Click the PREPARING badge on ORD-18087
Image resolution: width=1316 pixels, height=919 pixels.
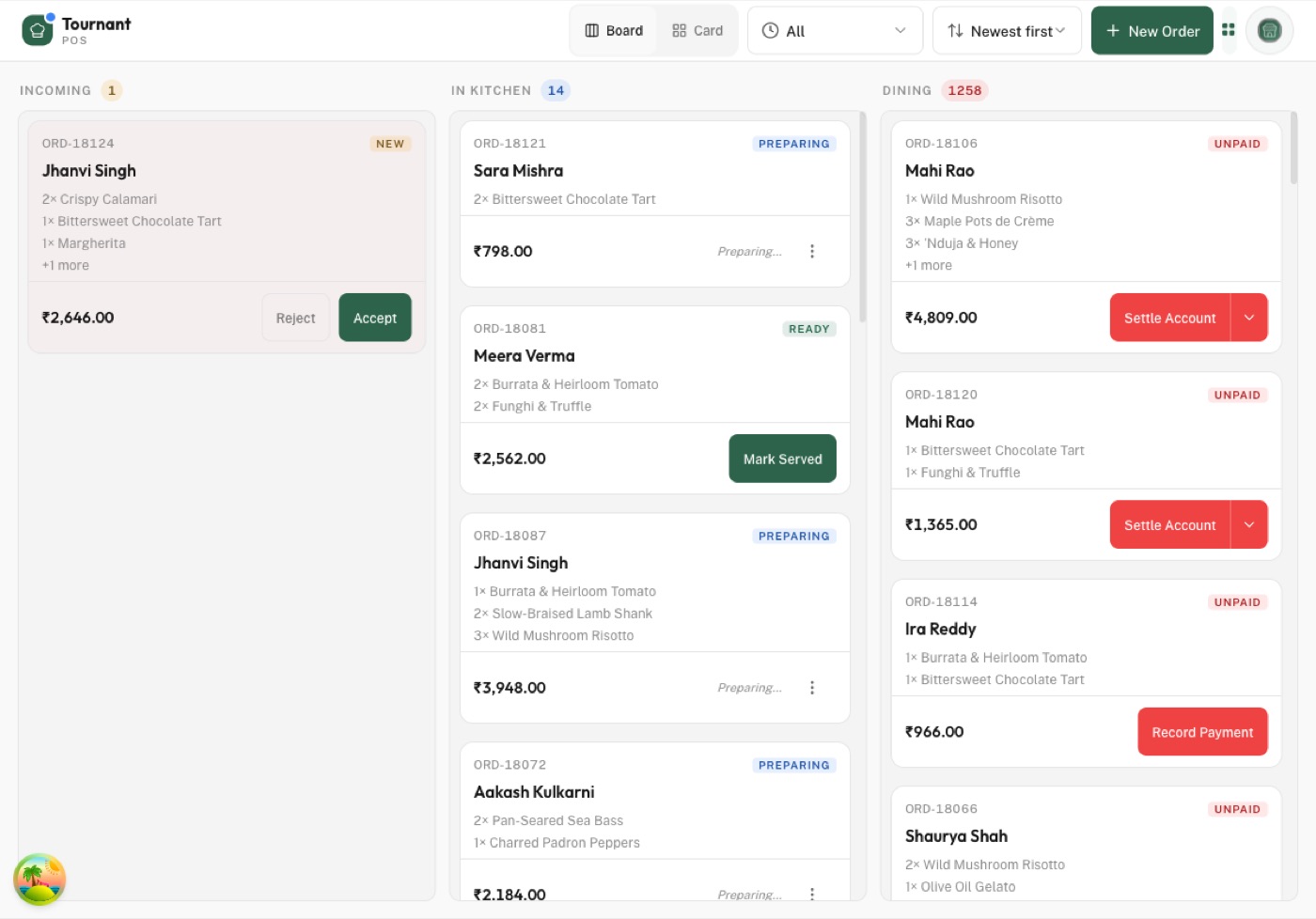tap(794, 536)
